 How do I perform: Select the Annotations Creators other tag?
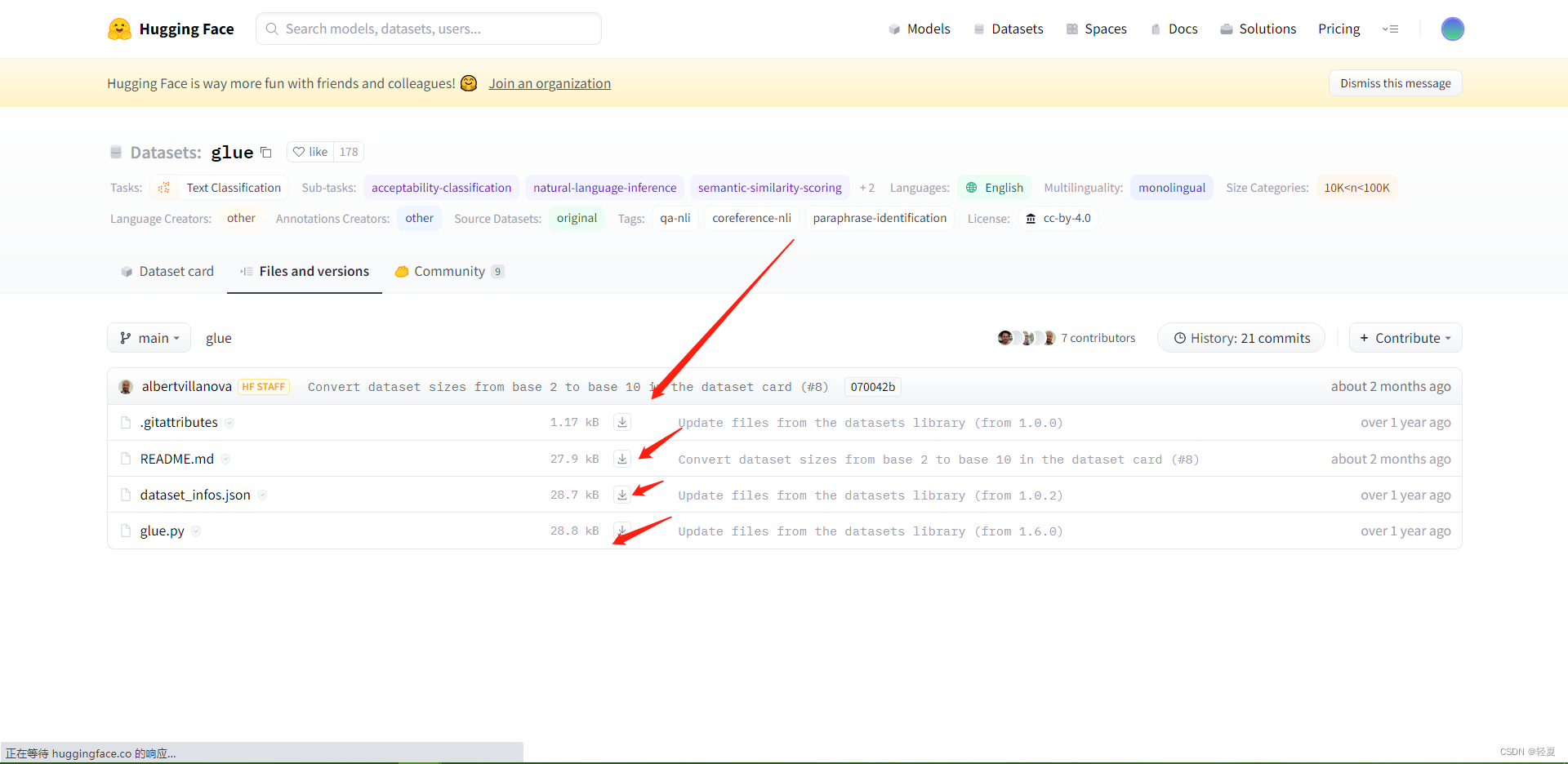coord(419,218)
